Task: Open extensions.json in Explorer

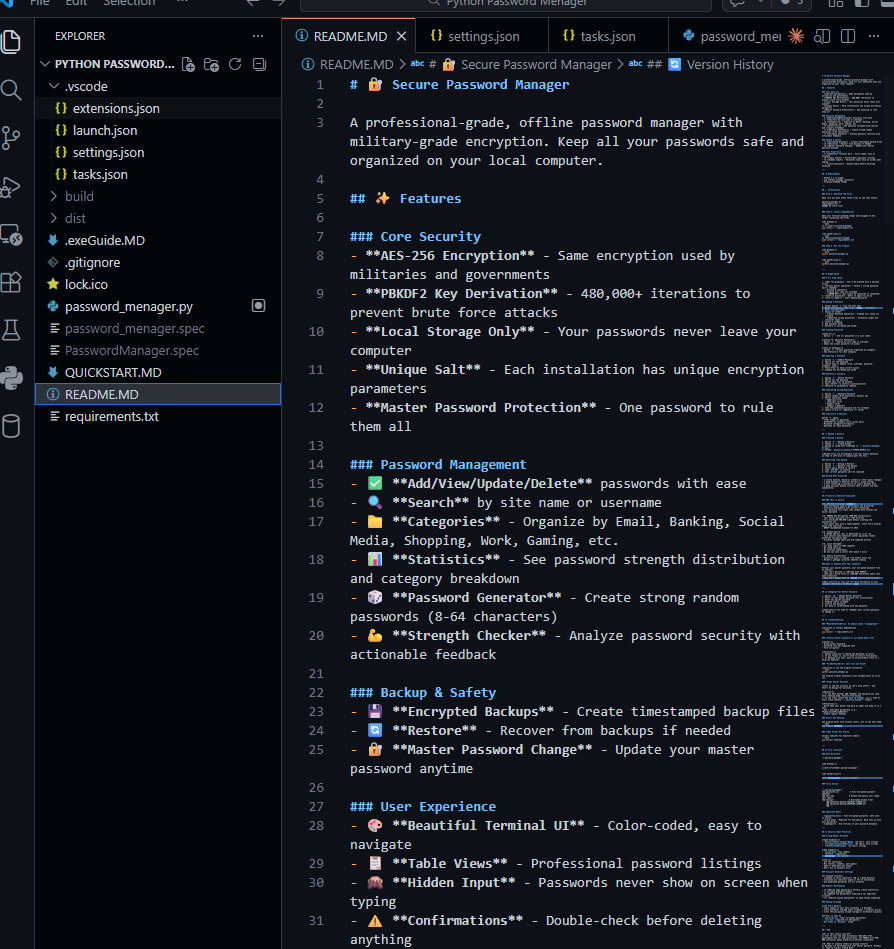Action: (x=158, y=108)
